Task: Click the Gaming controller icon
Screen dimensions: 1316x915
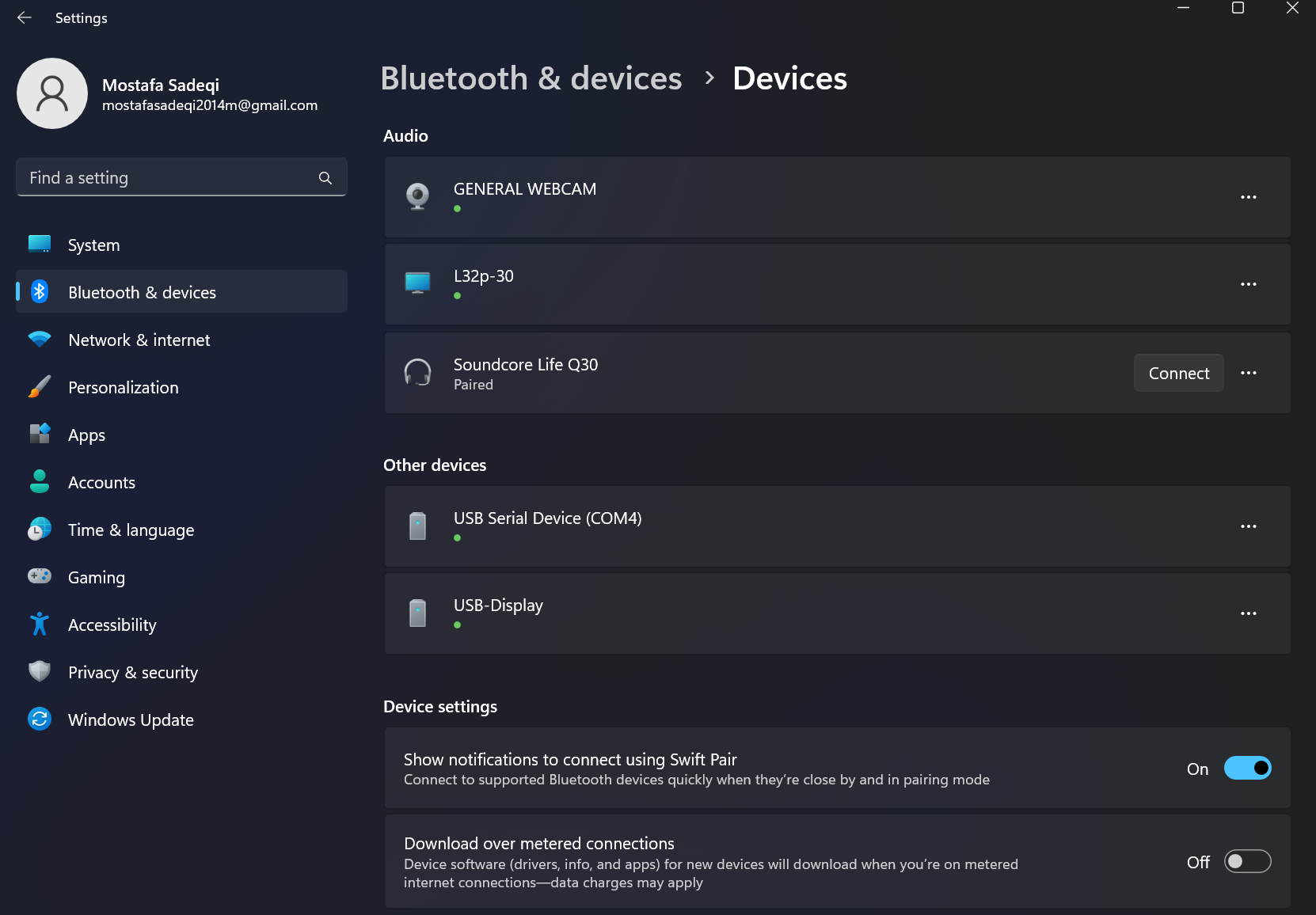Action: coord(40,577)
